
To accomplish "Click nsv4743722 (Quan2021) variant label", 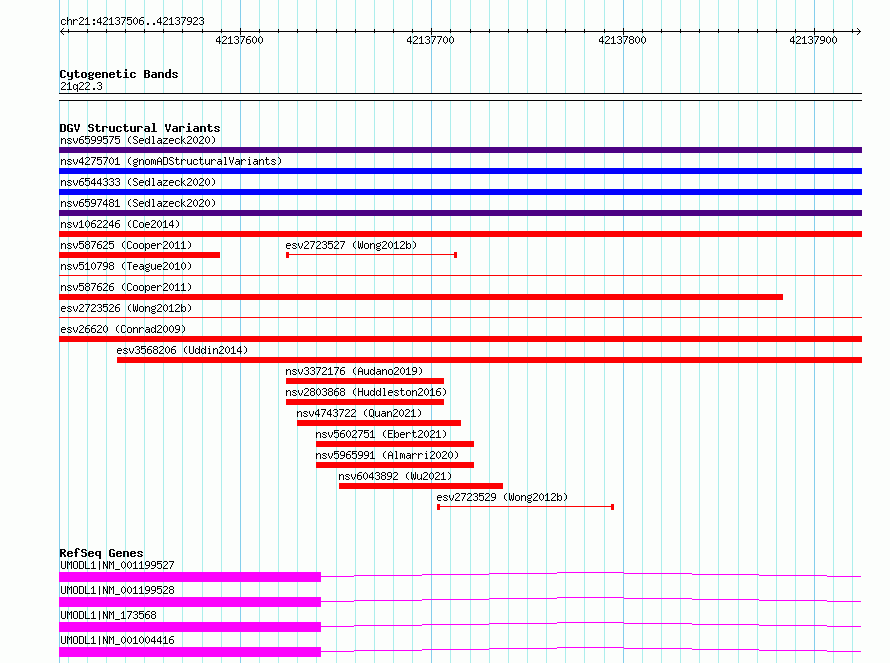I will [x=359, y=413].
